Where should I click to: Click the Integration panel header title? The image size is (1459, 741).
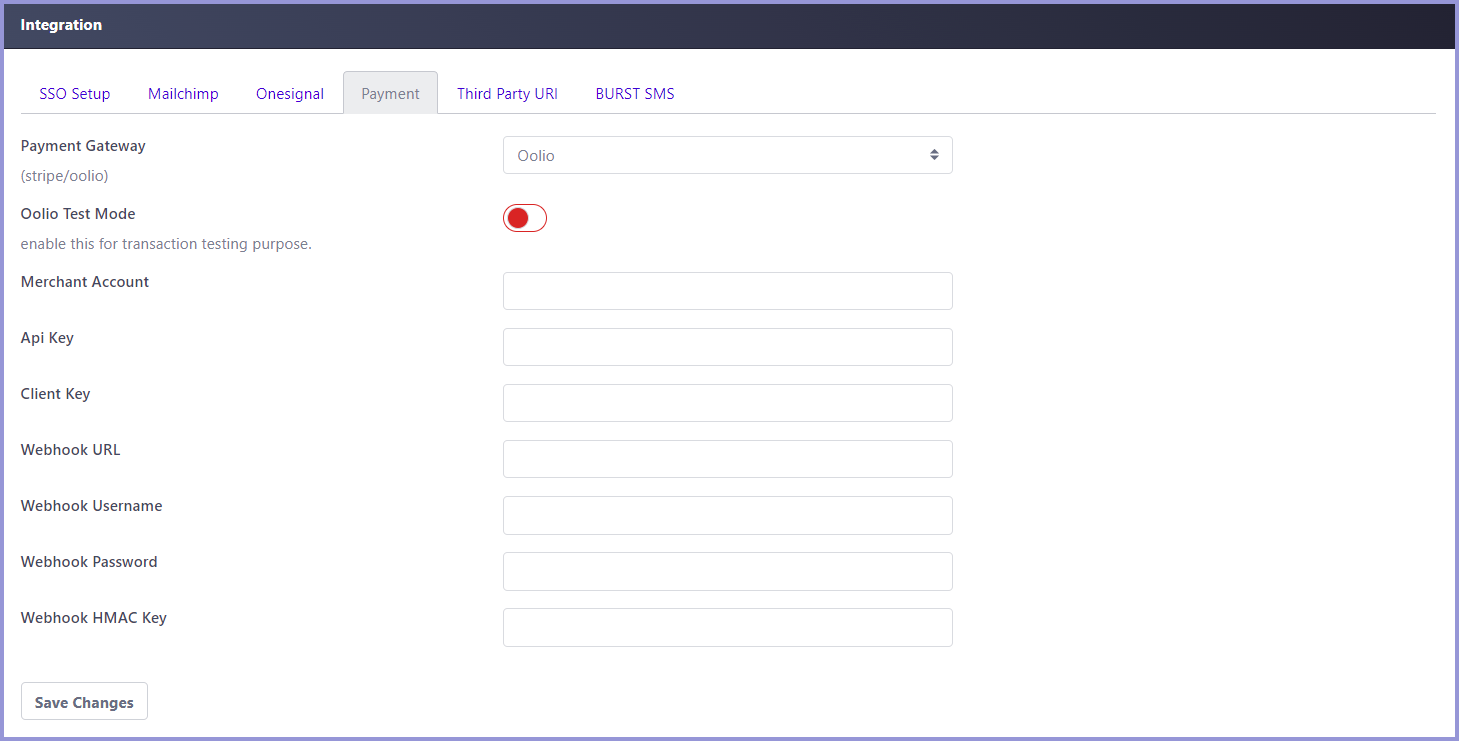click(x=61, y=25)
